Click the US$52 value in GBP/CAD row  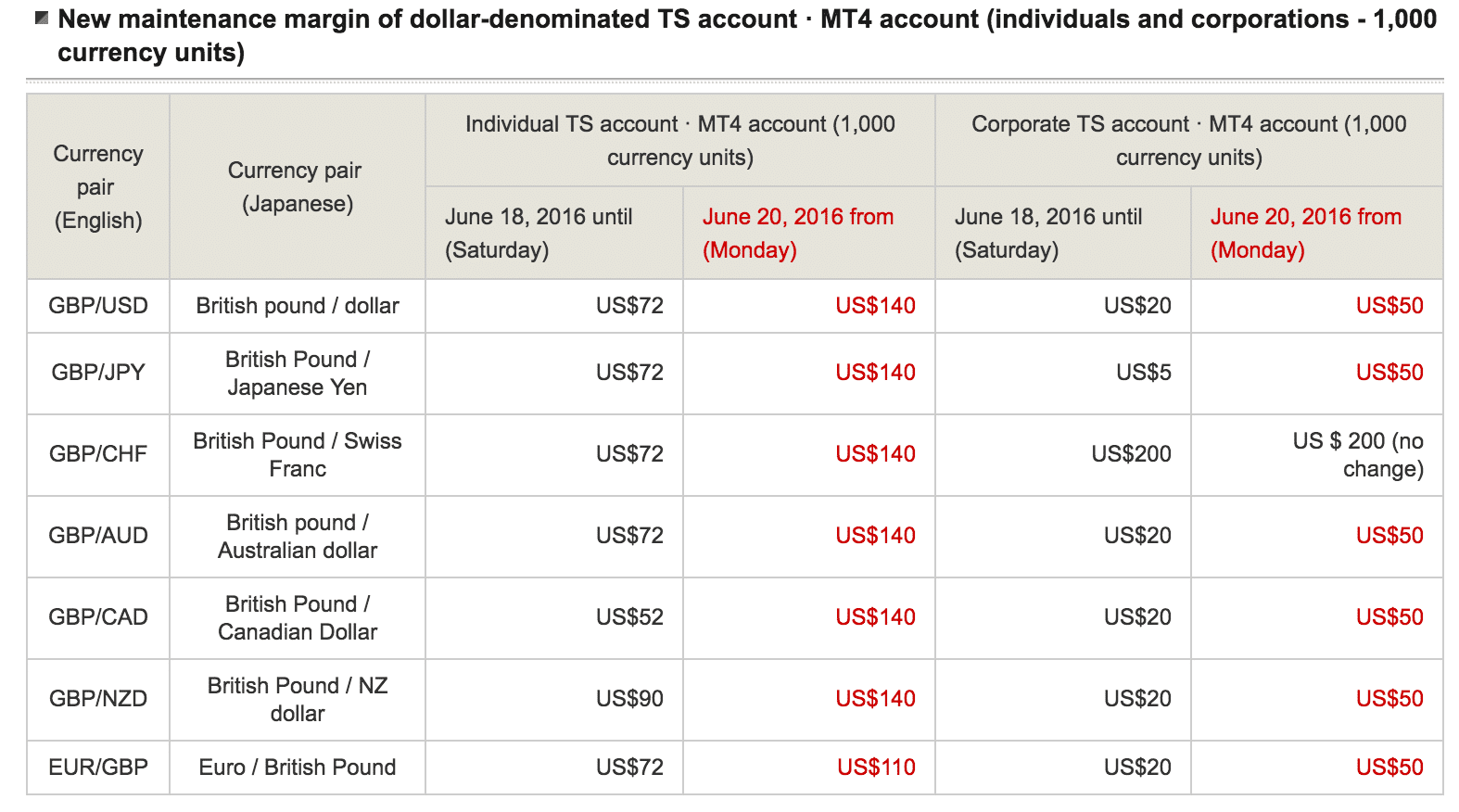click(629, 617)
